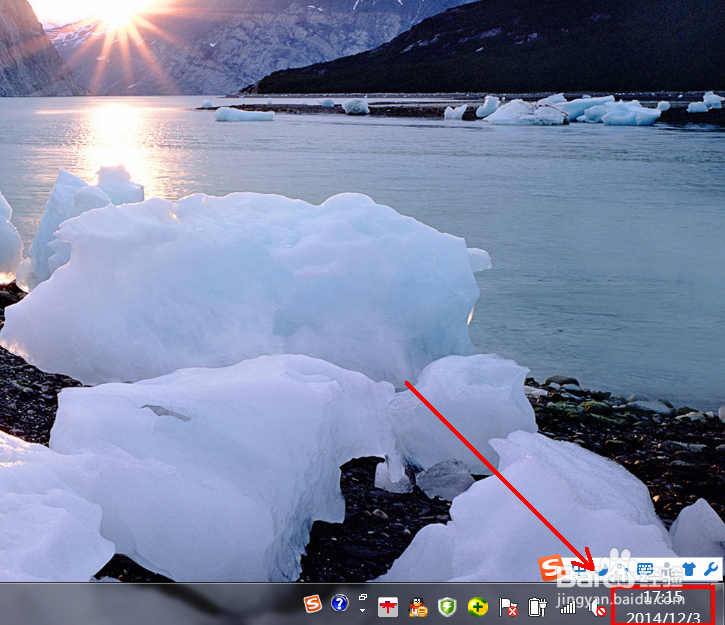Open the network signal bars icon
Image resolution: width=725 pixels, height=625 pixels.
(x=568, y=607)
